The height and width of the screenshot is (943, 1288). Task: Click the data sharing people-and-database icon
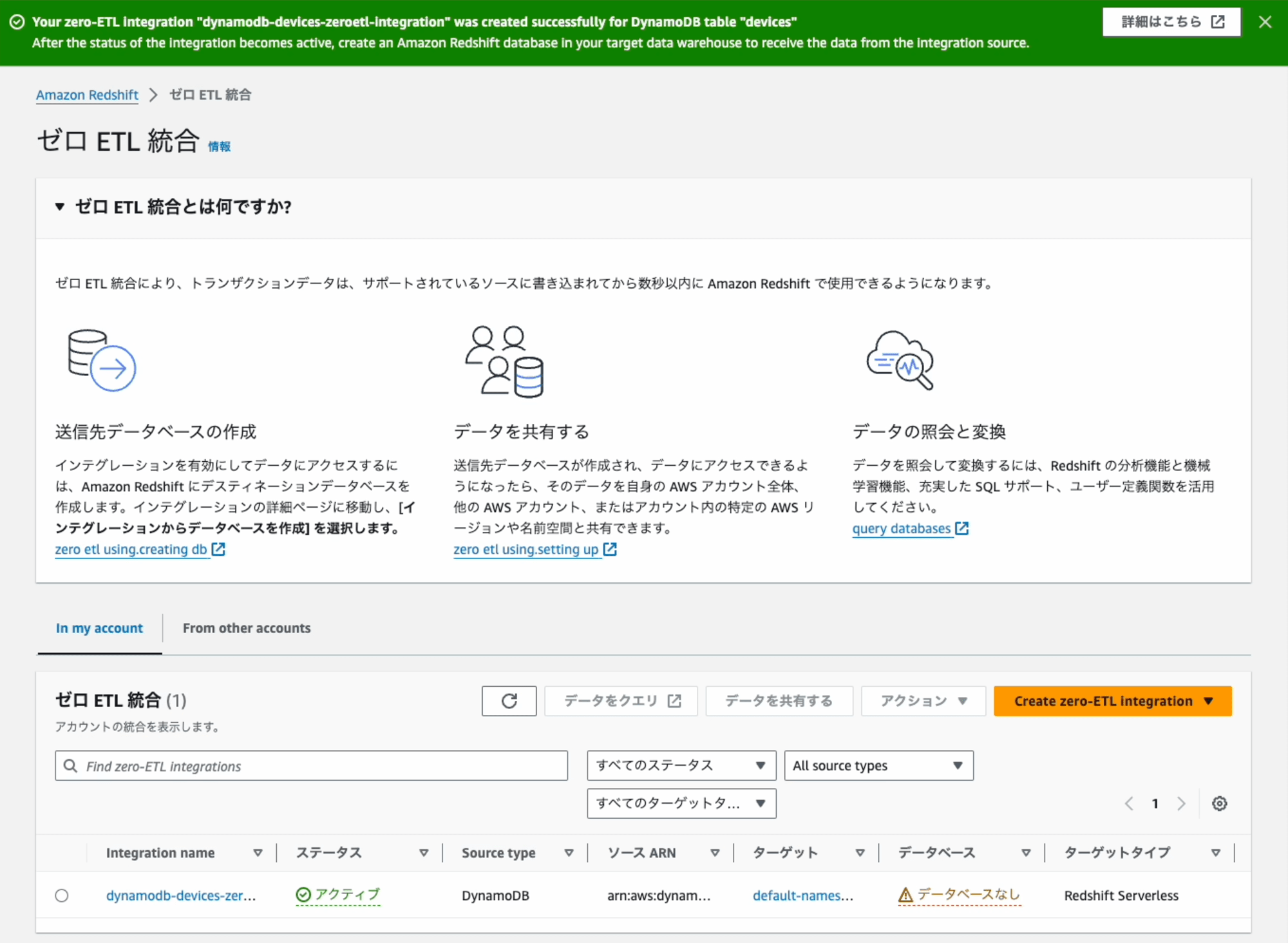tap(504, 361)
